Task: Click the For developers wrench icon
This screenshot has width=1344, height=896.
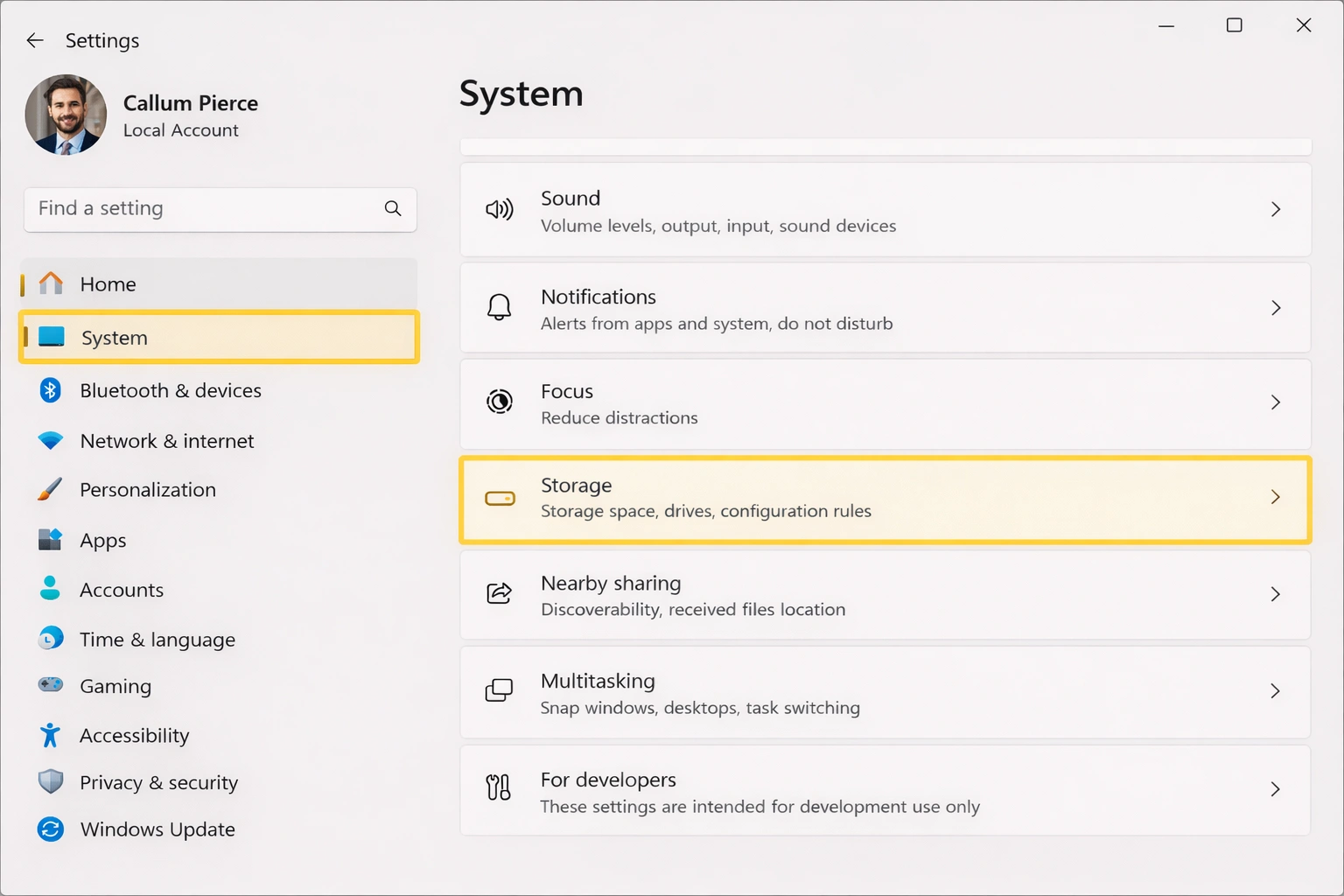Action: click(499, 788)
